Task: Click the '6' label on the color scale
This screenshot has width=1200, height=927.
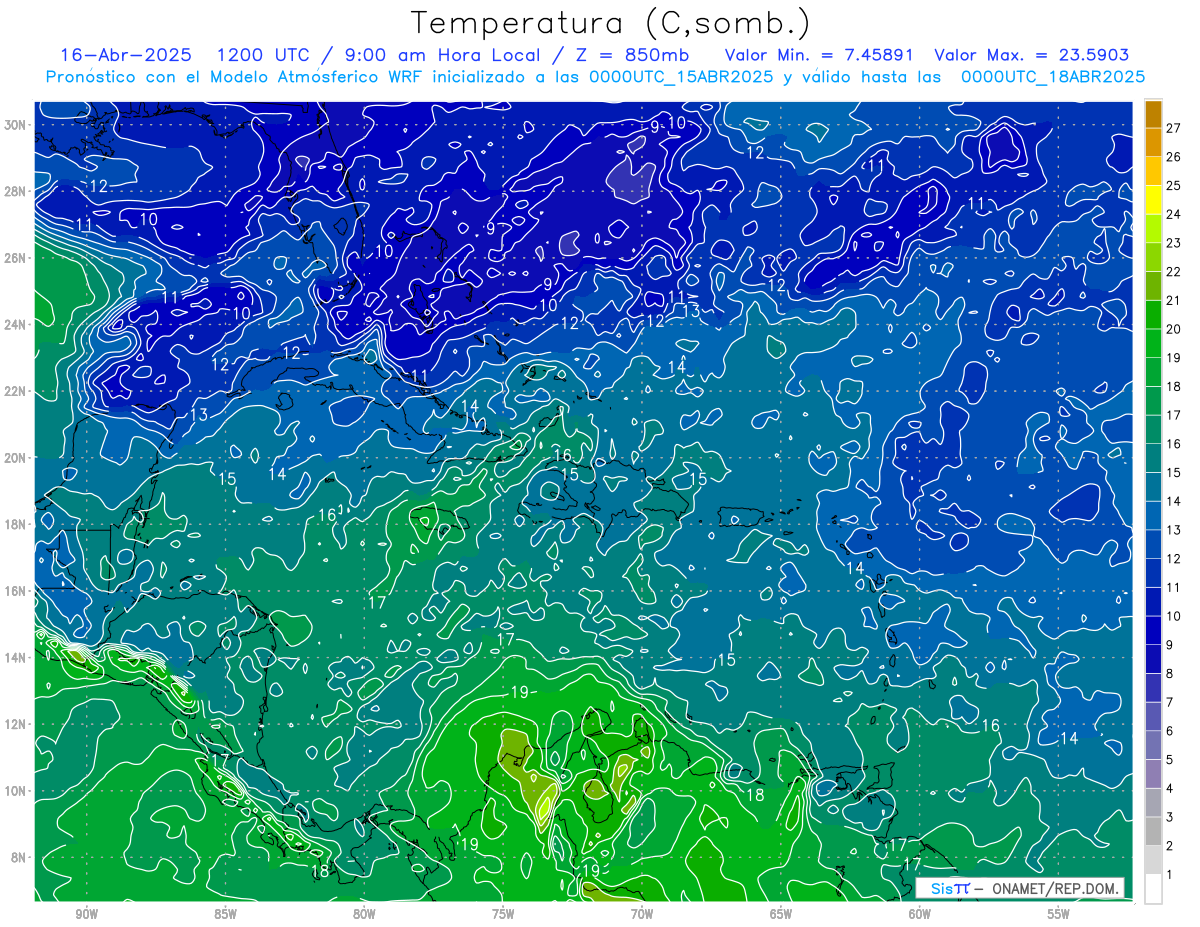Action: pyautogui.click(x=1170, y=731)
